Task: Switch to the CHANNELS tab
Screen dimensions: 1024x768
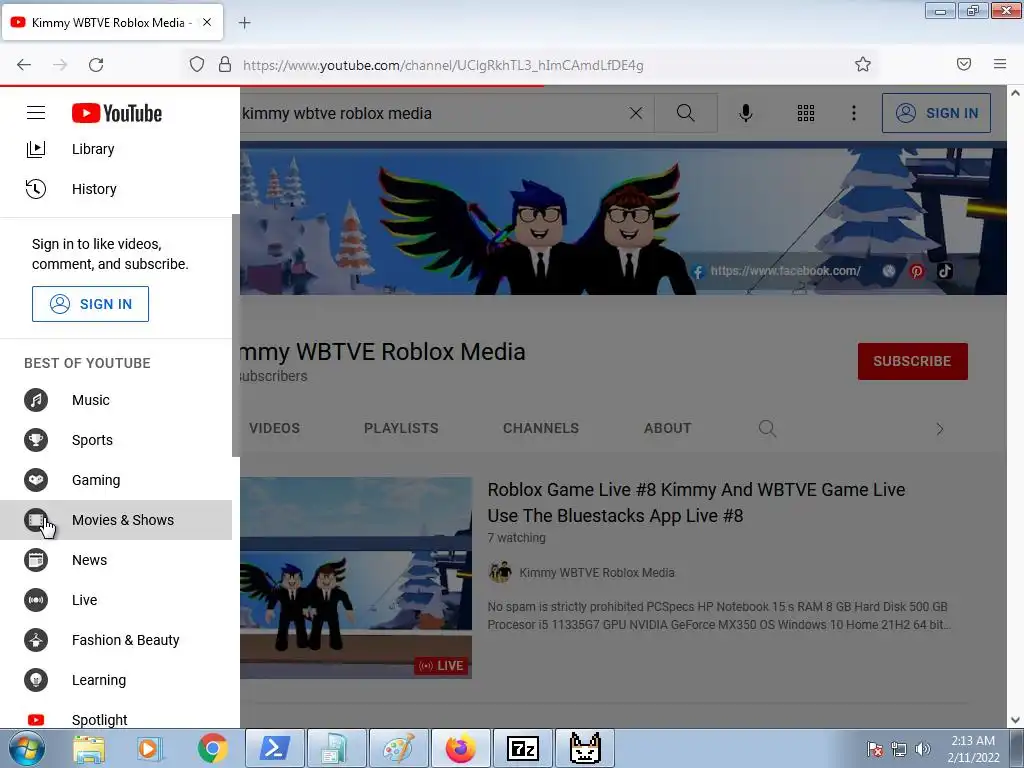Action: [x=541, y=428]
